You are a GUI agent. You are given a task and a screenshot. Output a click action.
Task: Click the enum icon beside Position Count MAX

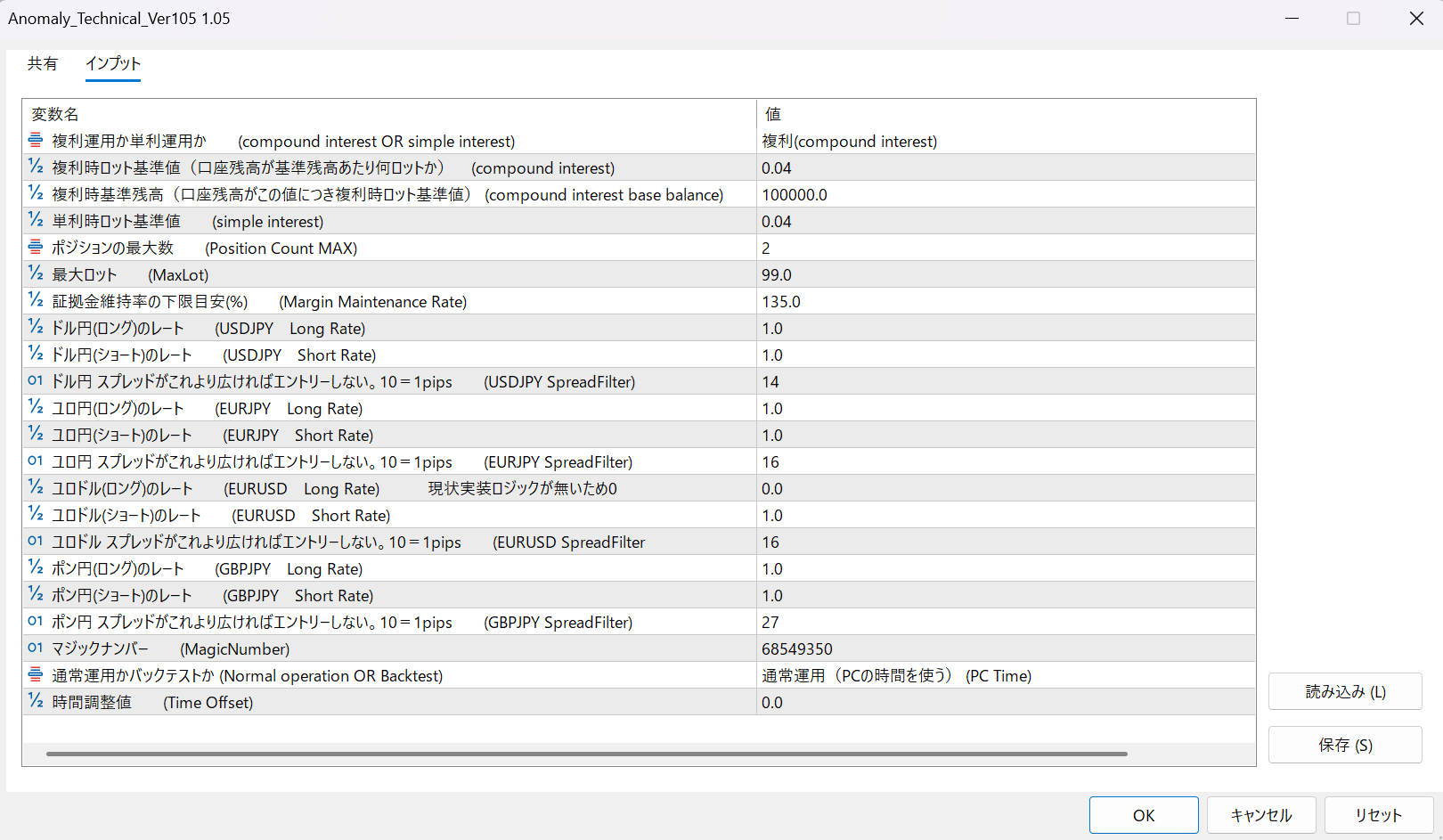(x=36, y=247)
